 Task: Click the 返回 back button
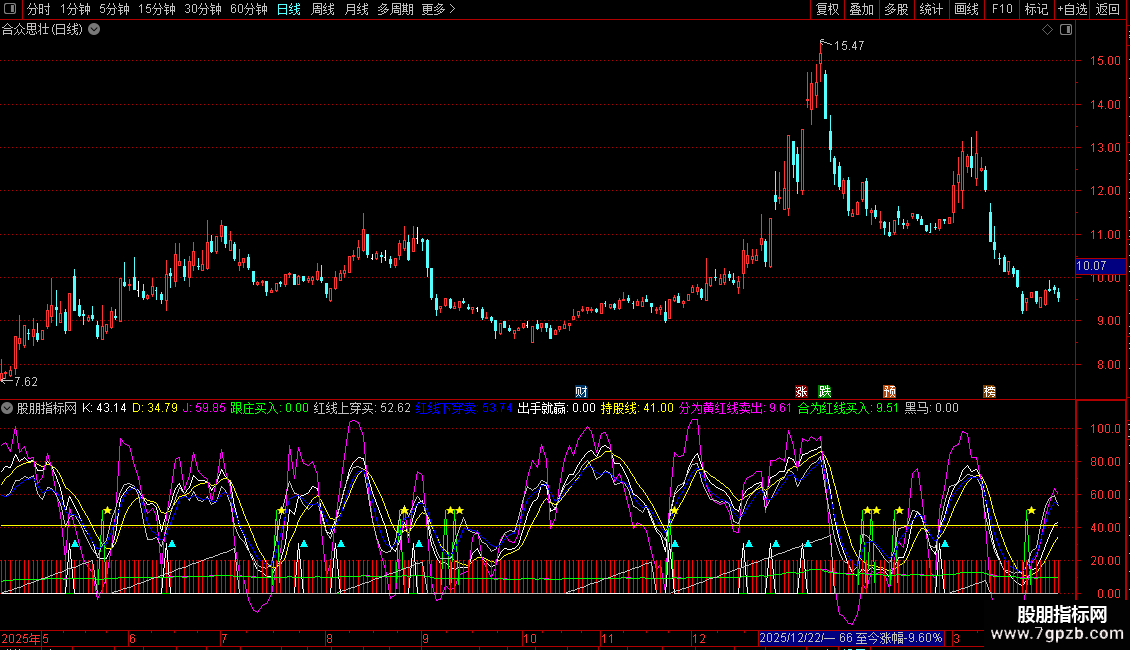[x=1108, y=9]
